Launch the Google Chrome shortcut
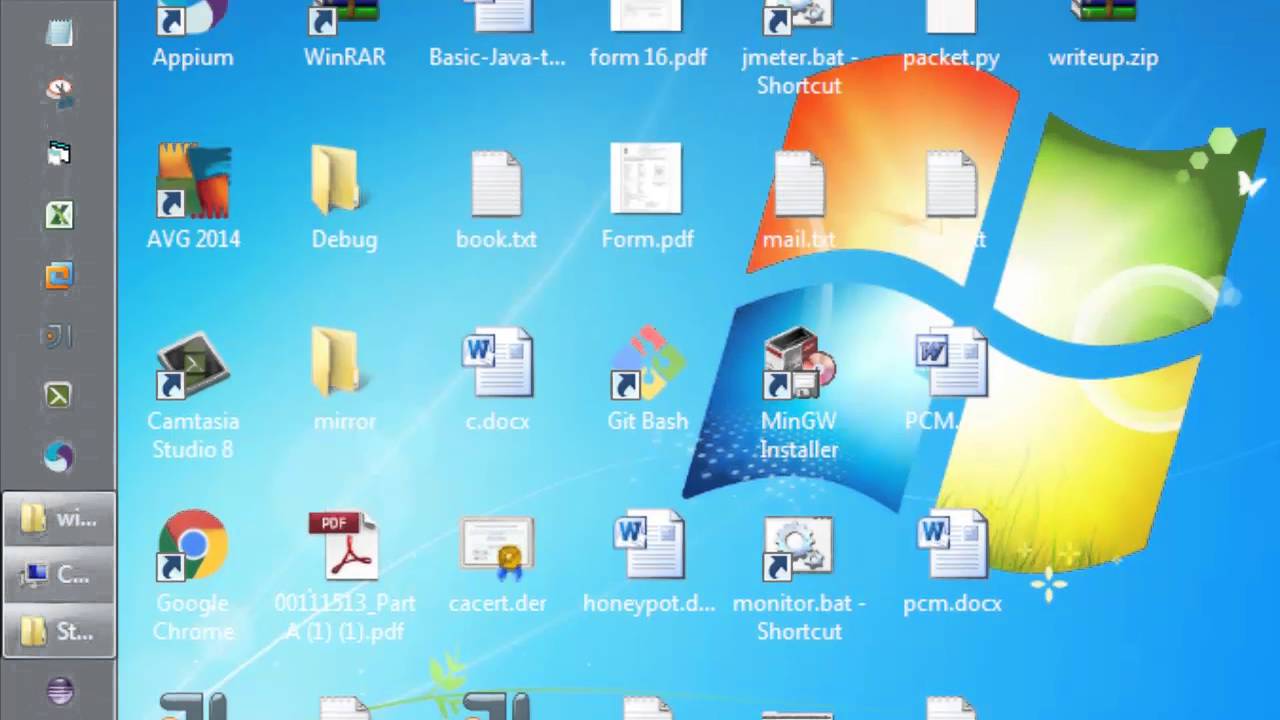 click(193, 576)
